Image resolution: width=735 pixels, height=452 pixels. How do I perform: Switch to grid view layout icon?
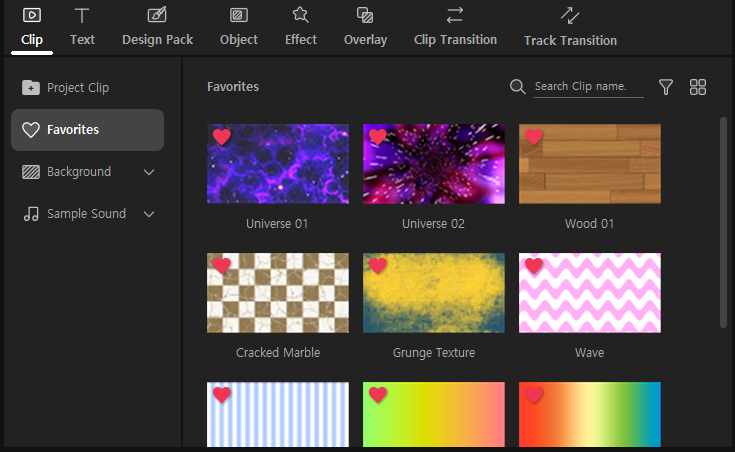[698, 87]
